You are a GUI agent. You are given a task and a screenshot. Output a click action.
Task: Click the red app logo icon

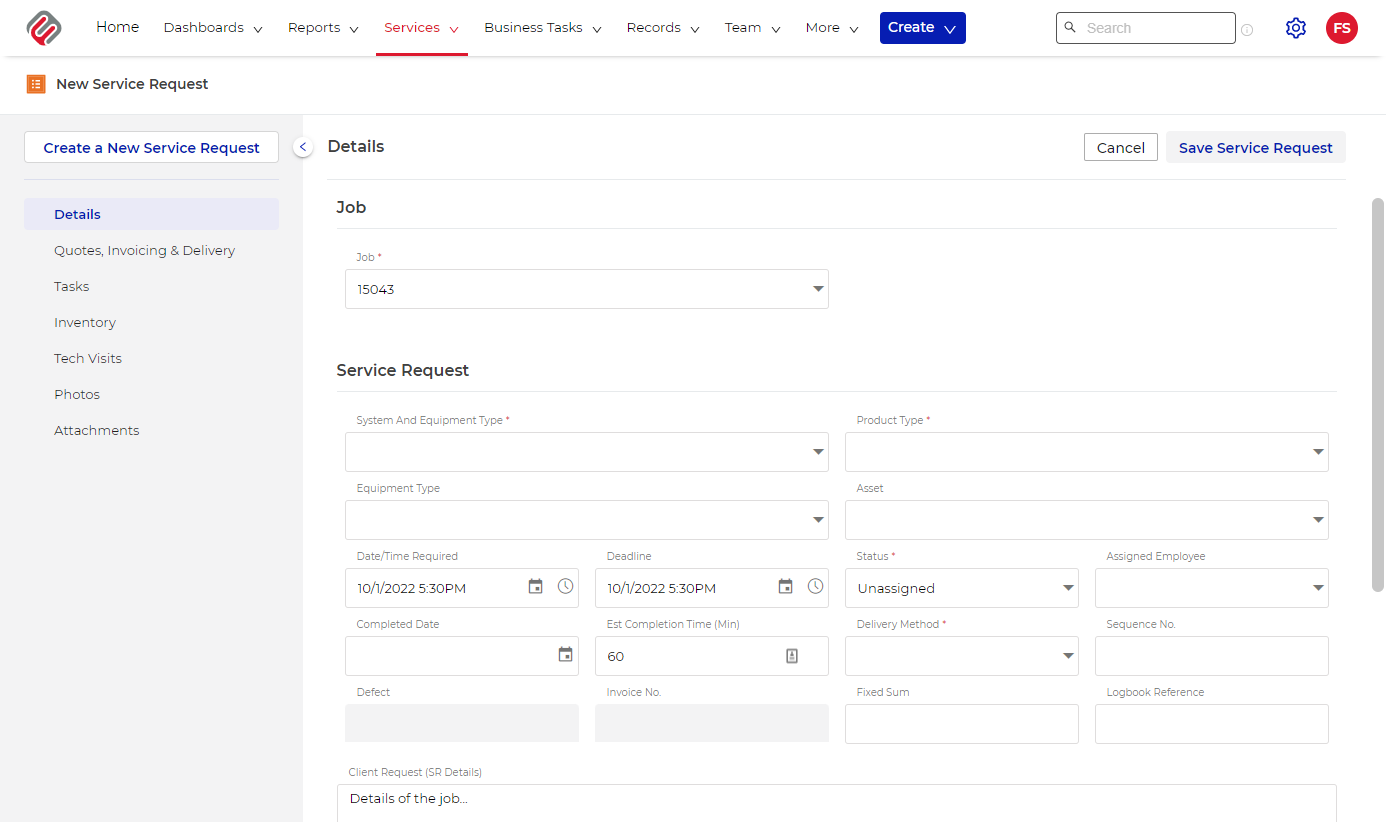44,28
